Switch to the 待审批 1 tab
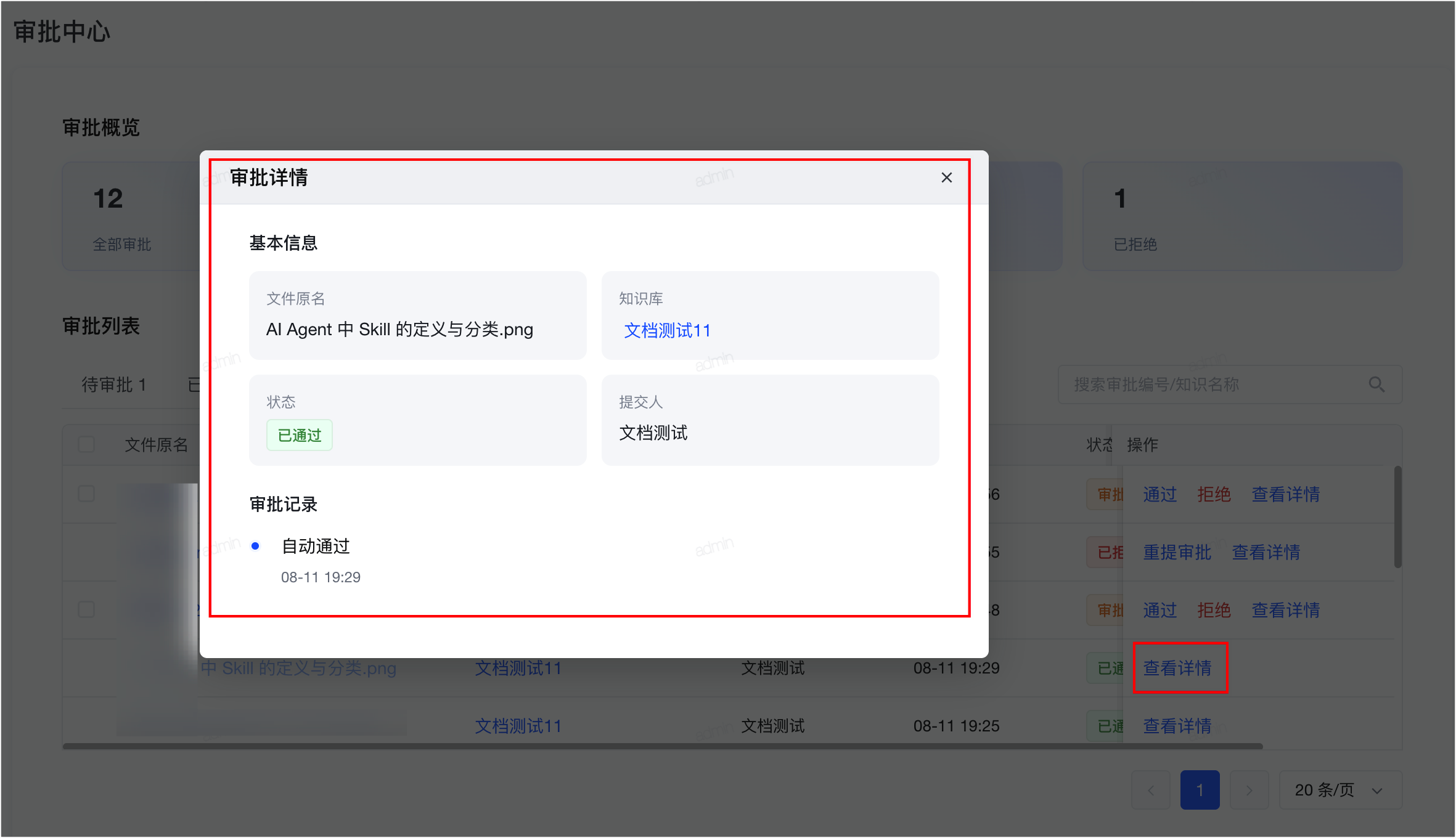The height and width of the screenshot is (838, 1456). click(x=114, y=384)
